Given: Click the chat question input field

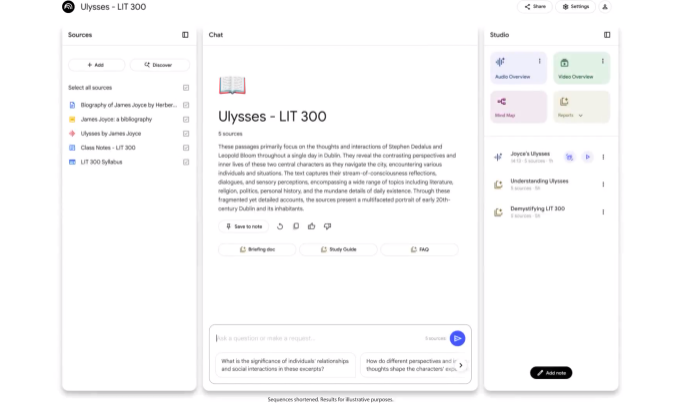Looking at the screenshot, I should point(319,338).
